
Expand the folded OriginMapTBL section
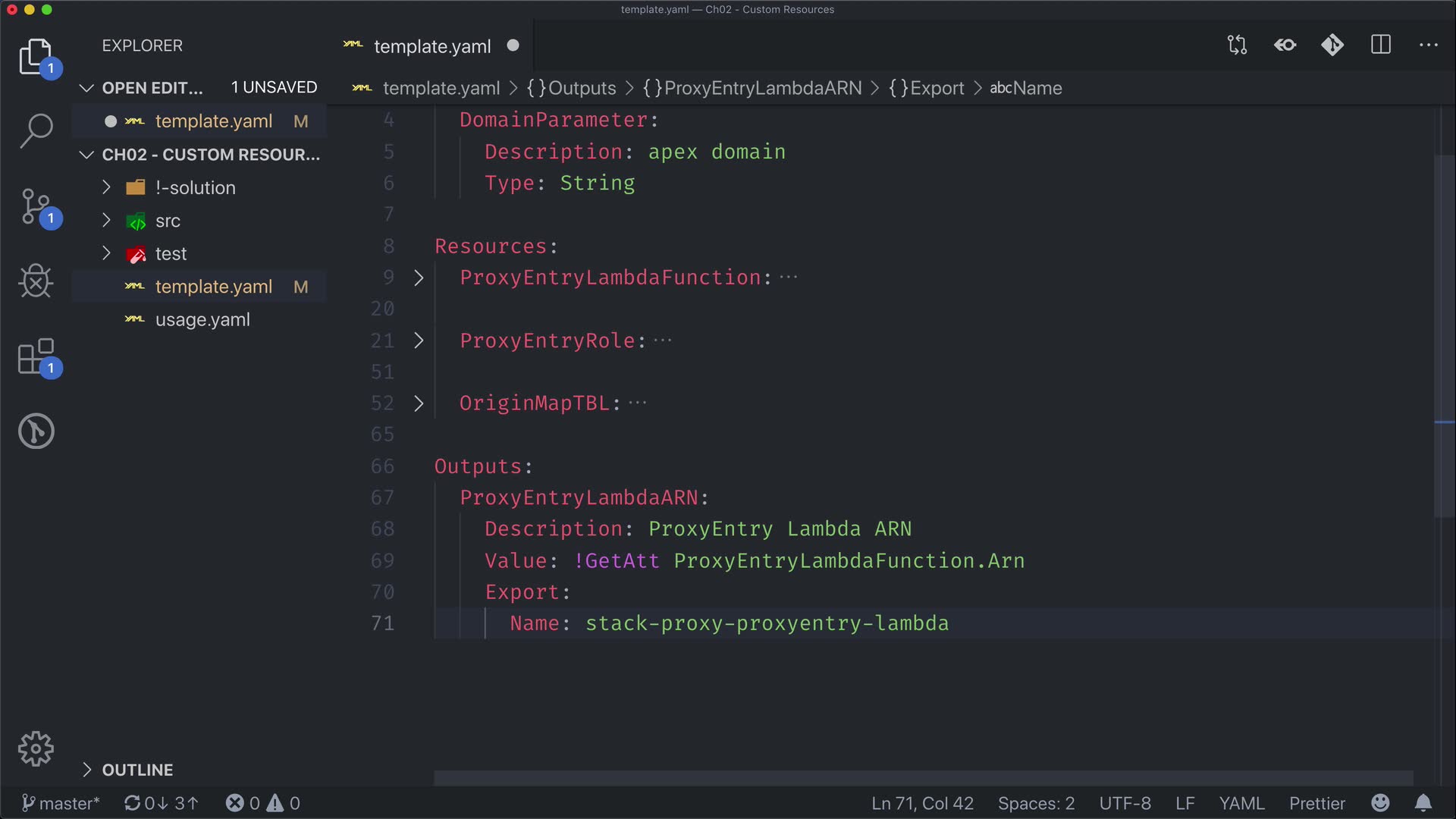(x=419, y=403)
